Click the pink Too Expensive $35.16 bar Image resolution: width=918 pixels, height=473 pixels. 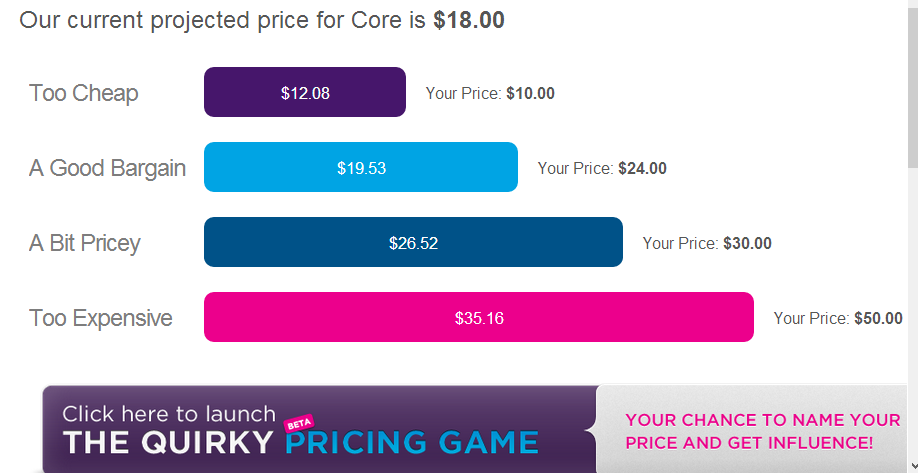pos(479,317)
